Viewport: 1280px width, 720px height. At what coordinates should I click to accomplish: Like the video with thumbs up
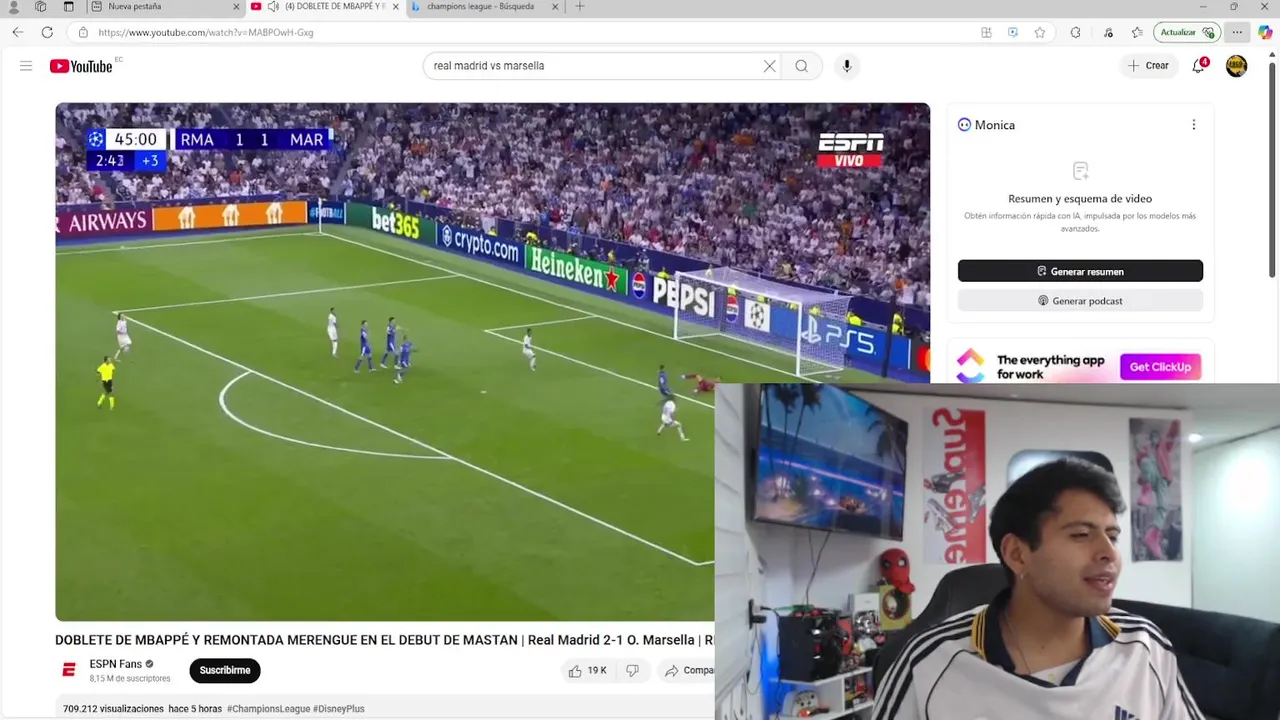pyautogui.click(x=588, y=671)
